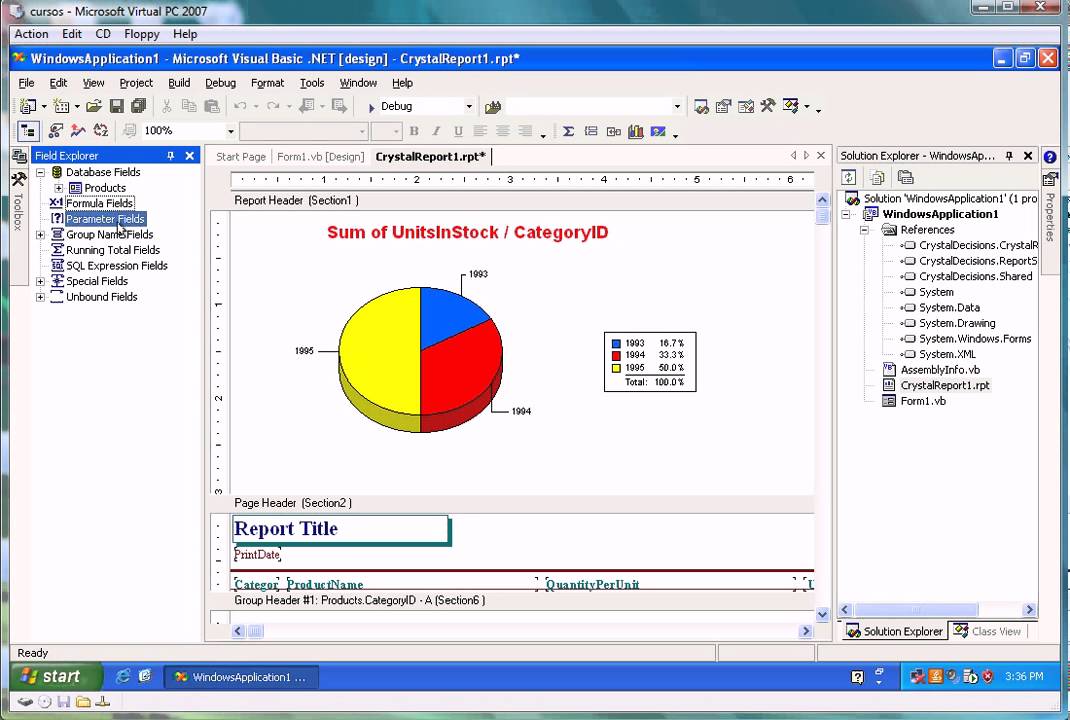The height and width of the screenshot is (720, 1070).
Task: Open the 100% zoom dropdown
Action: (231, 131)
